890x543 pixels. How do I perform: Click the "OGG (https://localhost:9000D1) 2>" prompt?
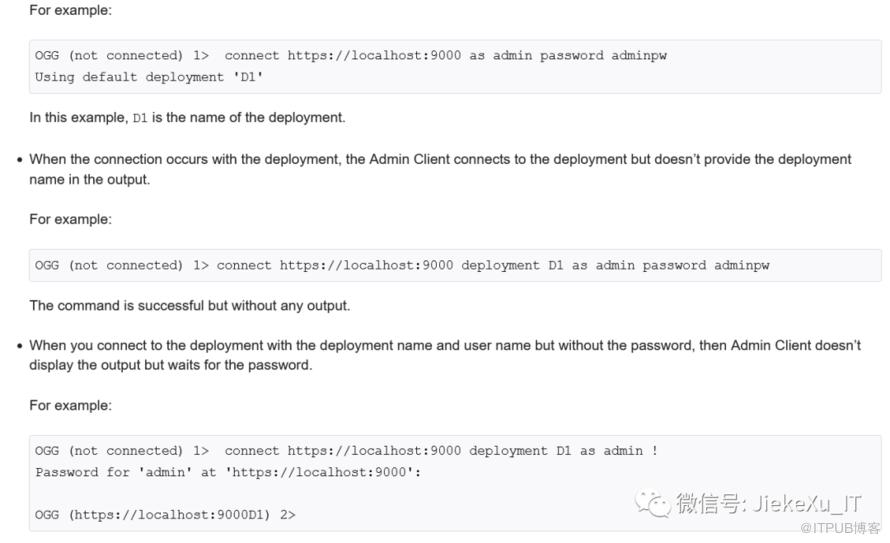coord(165,515)
